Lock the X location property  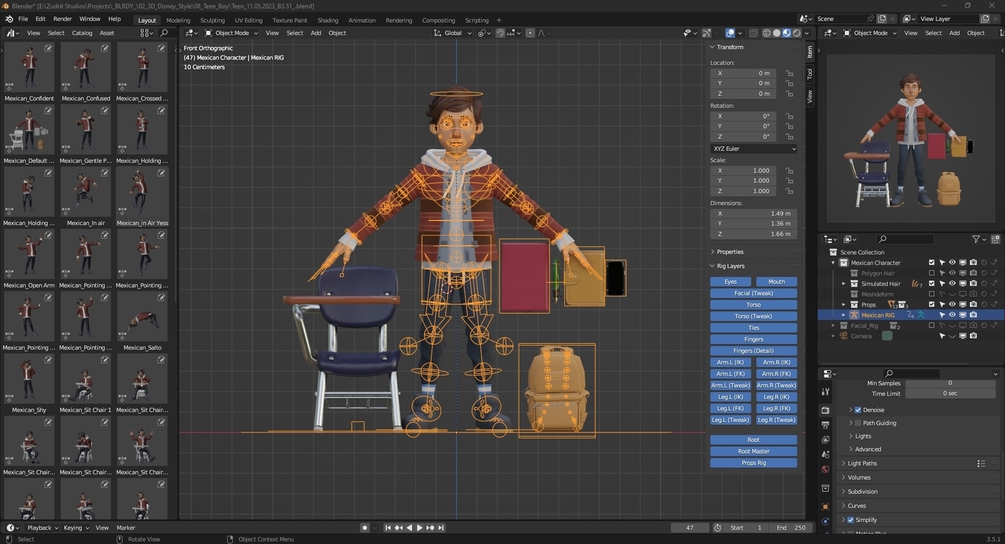pos(790,73)
